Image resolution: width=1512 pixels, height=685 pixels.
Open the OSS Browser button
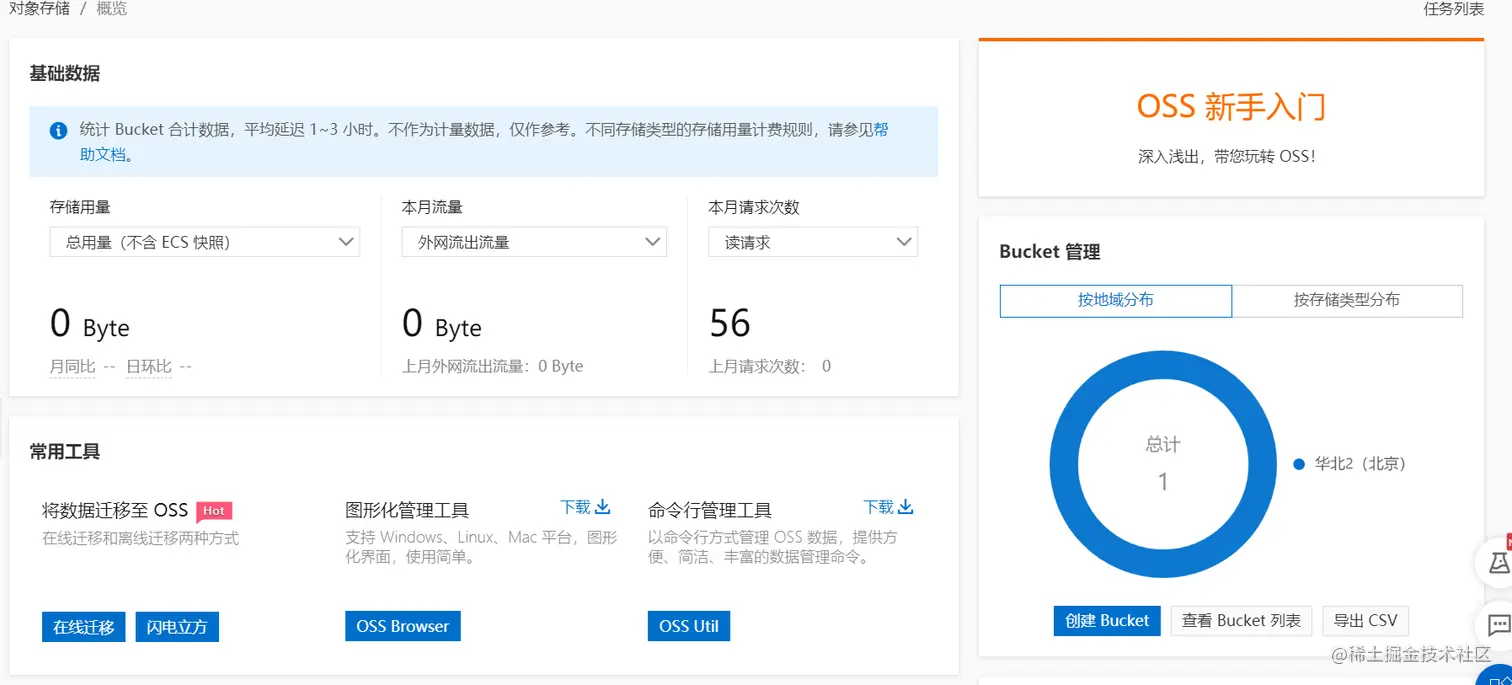point(402,627)
